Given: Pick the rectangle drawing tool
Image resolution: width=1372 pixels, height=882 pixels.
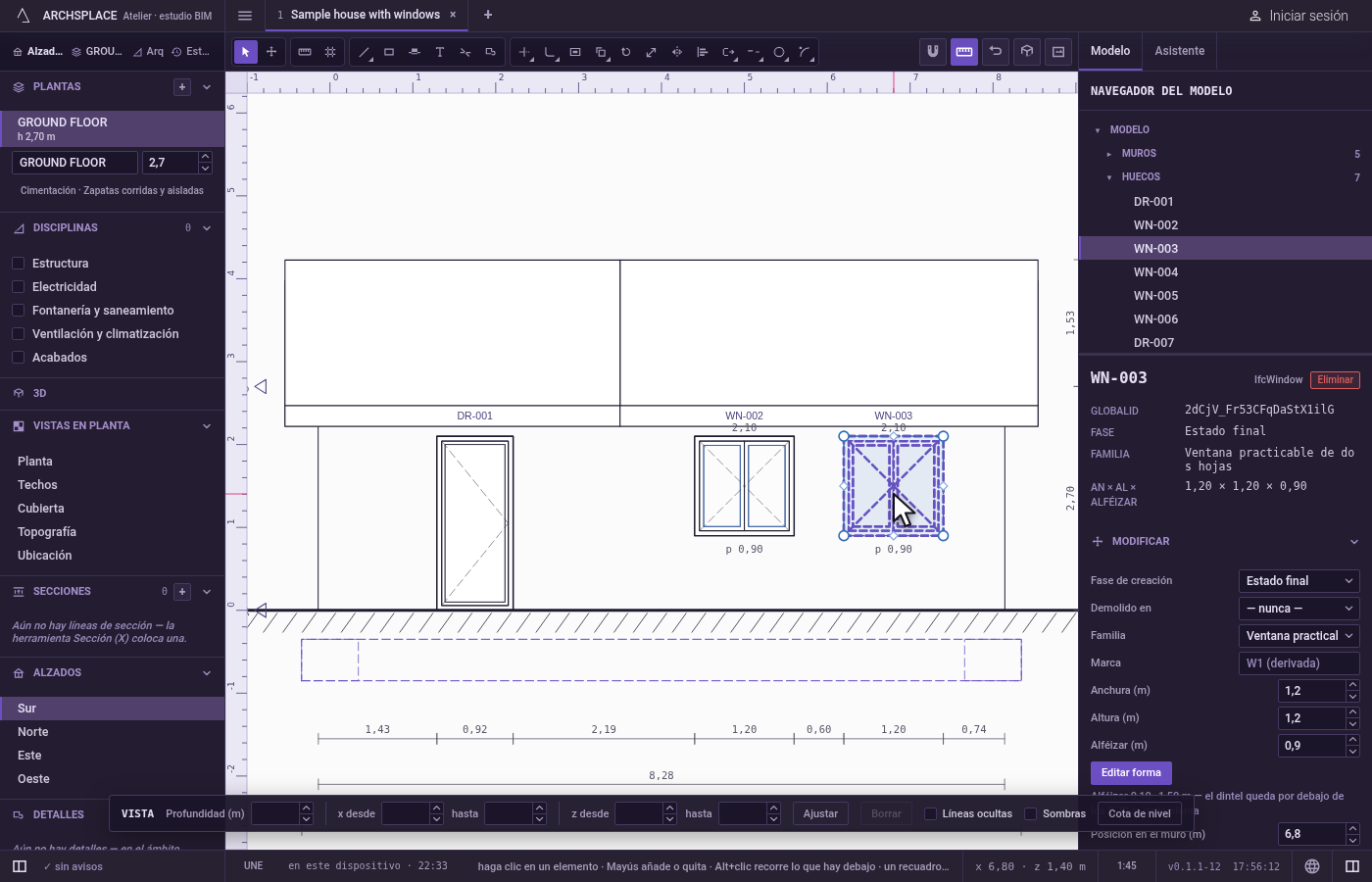Looking at the screenshot, I should (389, 52).
